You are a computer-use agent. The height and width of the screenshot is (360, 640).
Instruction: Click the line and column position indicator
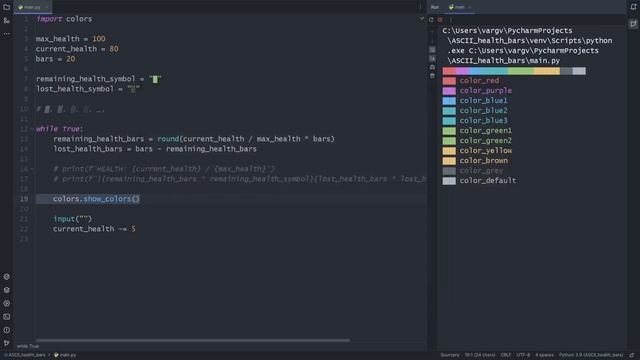point(480,355)
